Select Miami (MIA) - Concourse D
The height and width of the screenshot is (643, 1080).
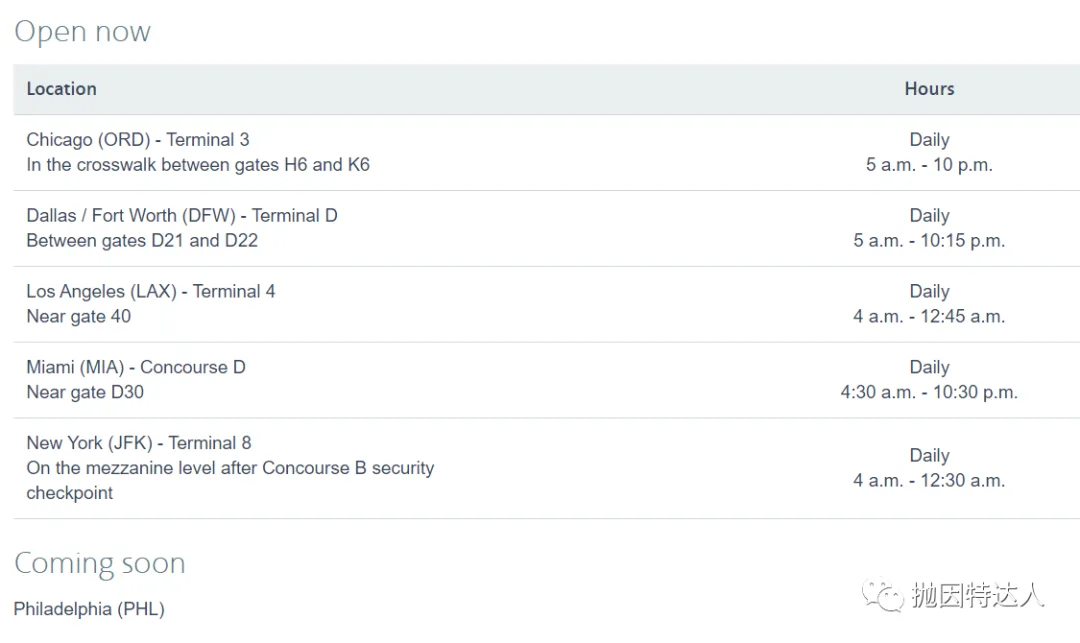[136, 367]
